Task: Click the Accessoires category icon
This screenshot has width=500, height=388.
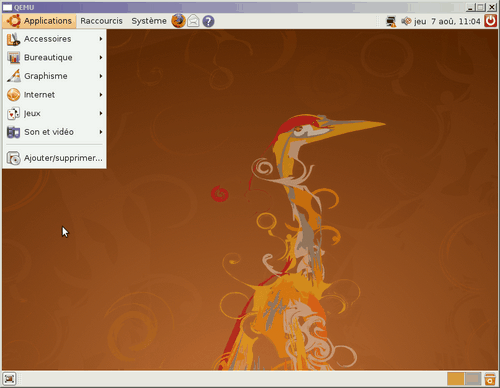Action: coord(13,39)
